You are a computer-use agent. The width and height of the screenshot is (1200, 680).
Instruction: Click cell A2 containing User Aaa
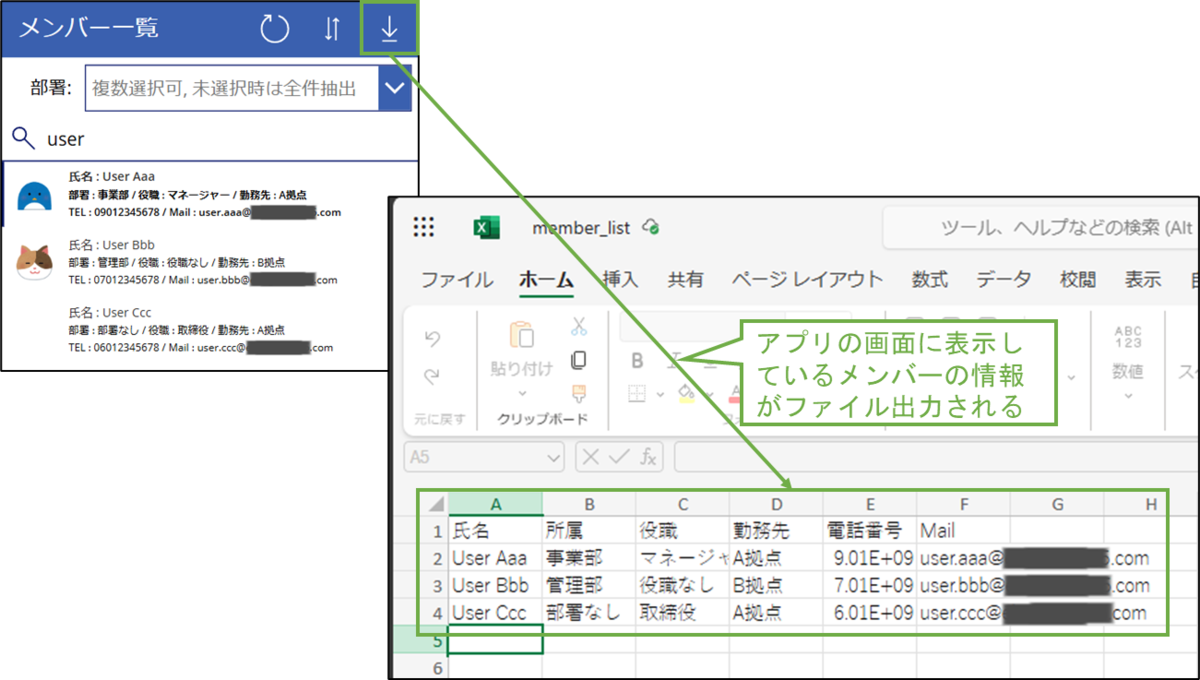[495, 558]
